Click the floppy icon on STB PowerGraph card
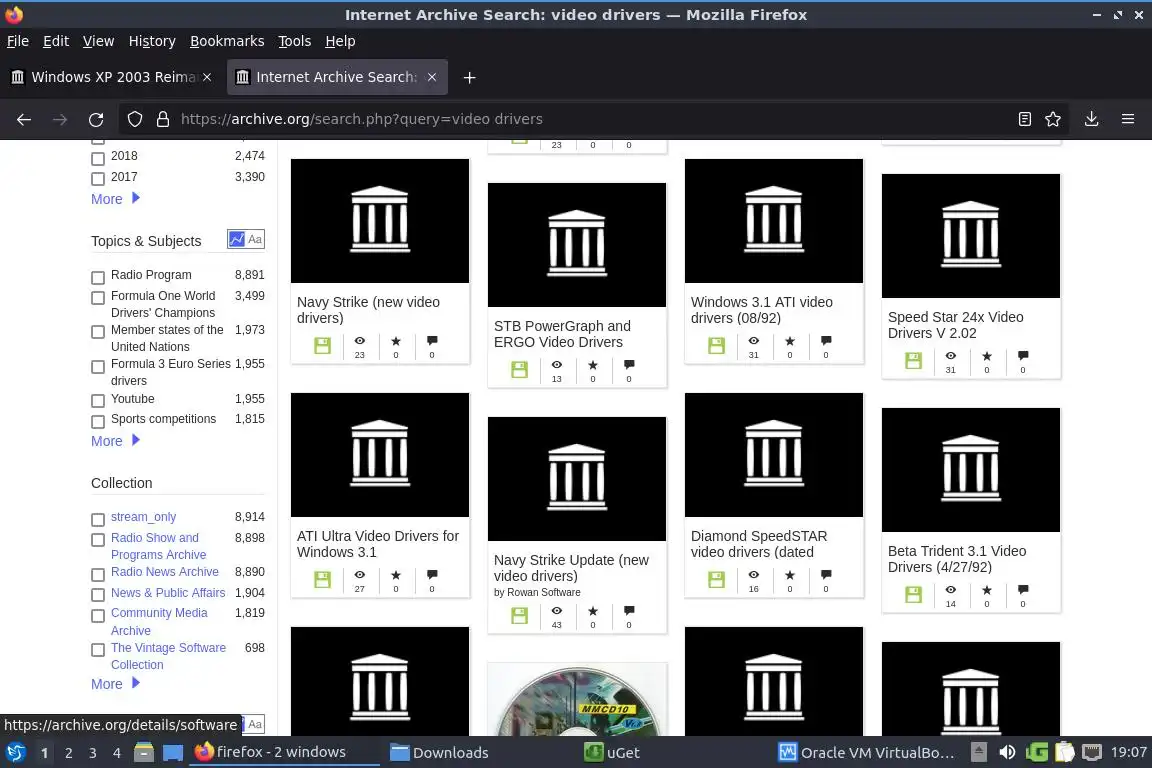Screen dimensions: 1152x768 coord(519,370)
